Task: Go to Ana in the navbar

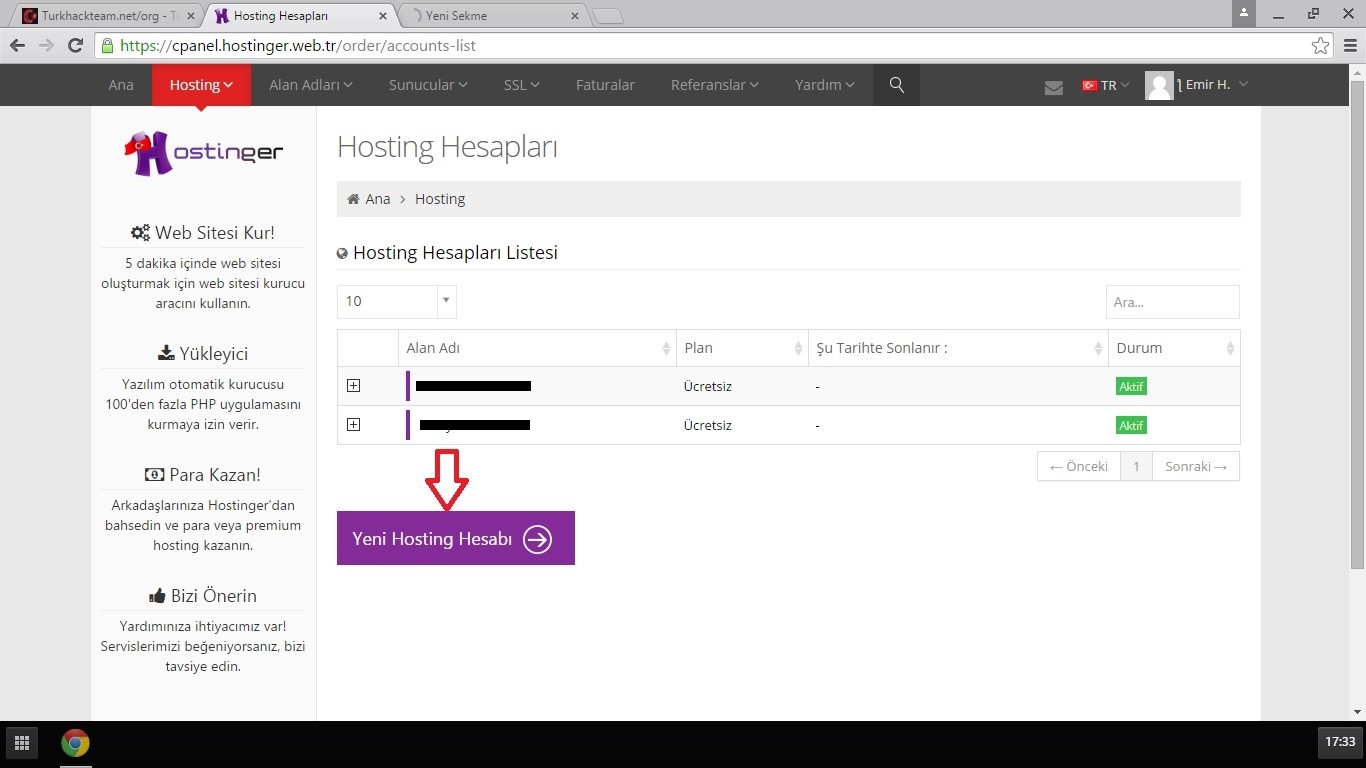Action: 121,85
